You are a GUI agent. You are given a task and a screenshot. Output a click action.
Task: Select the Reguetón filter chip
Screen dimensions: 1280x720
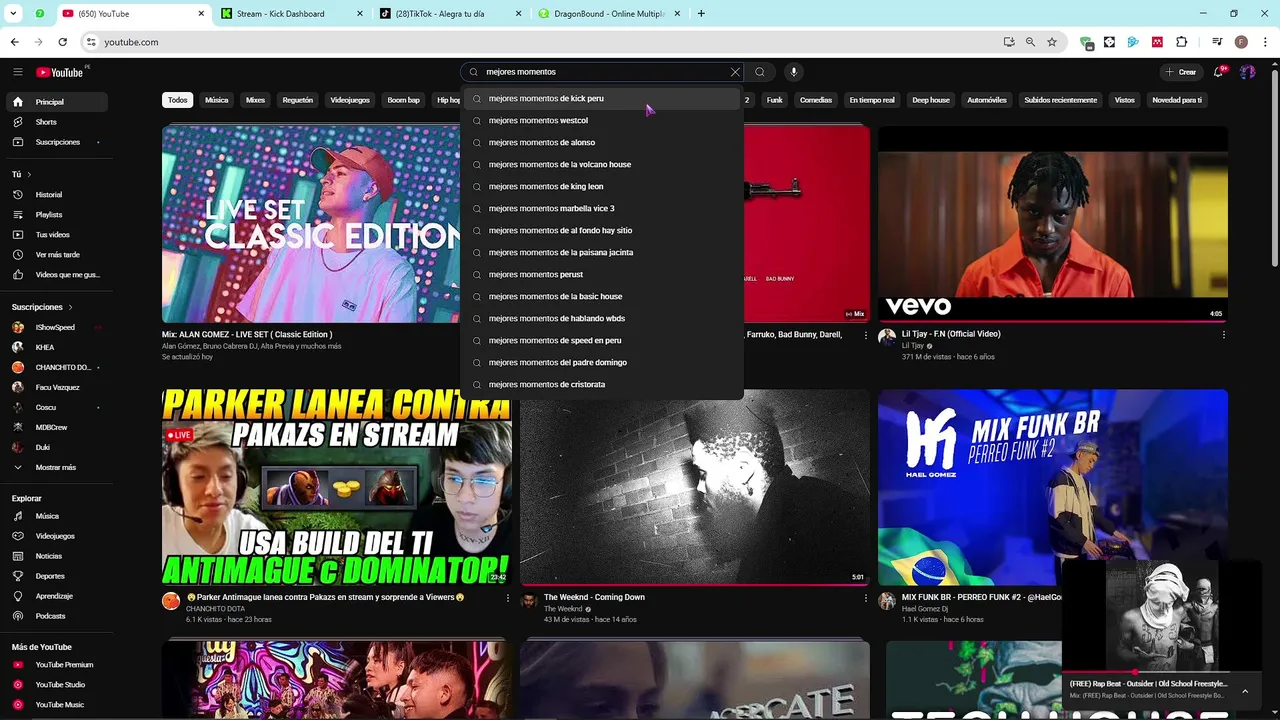point(298,100)
